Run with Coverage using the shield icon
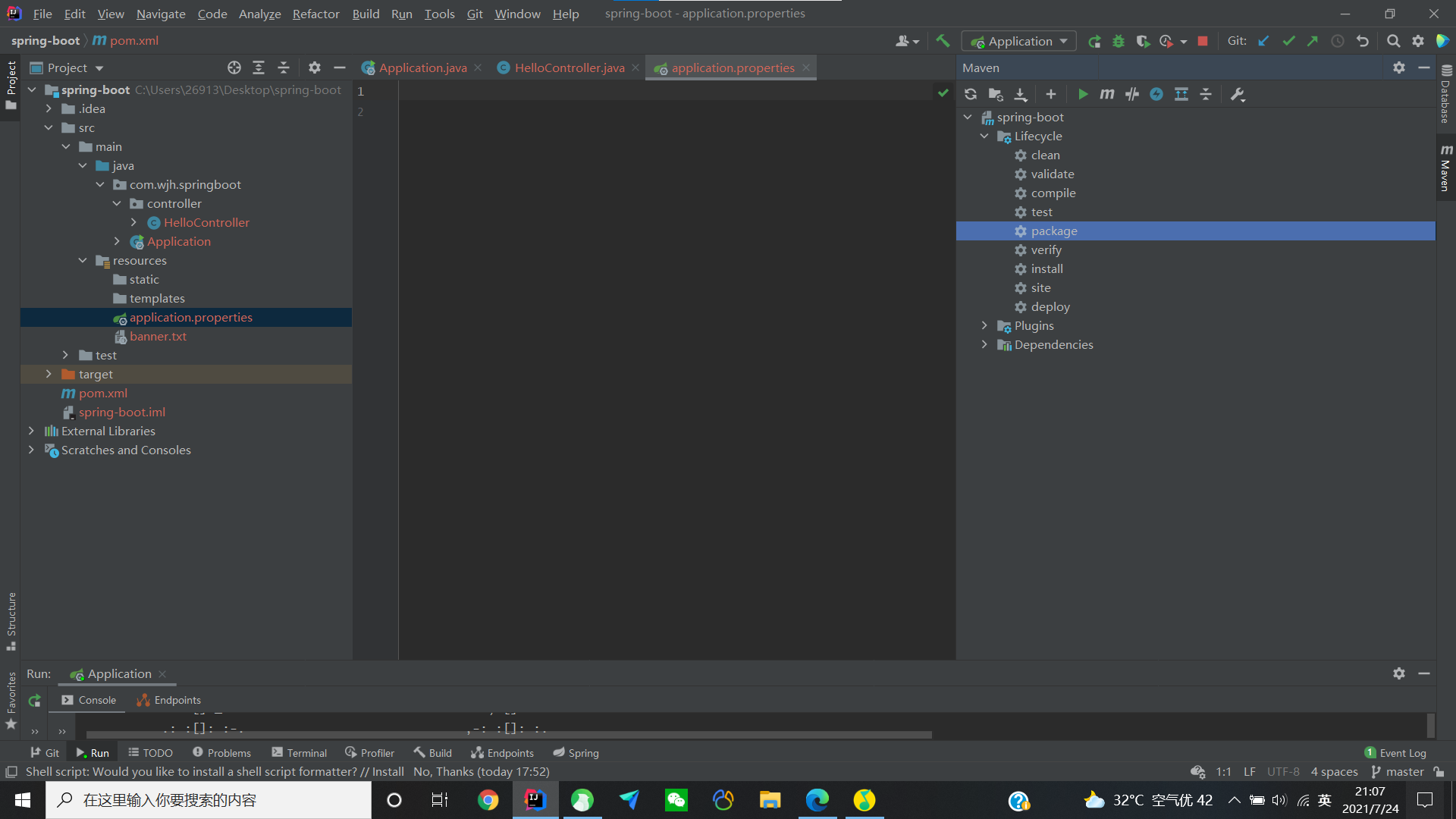This screenshot has width=1456, height=819. click(1143, 42)
